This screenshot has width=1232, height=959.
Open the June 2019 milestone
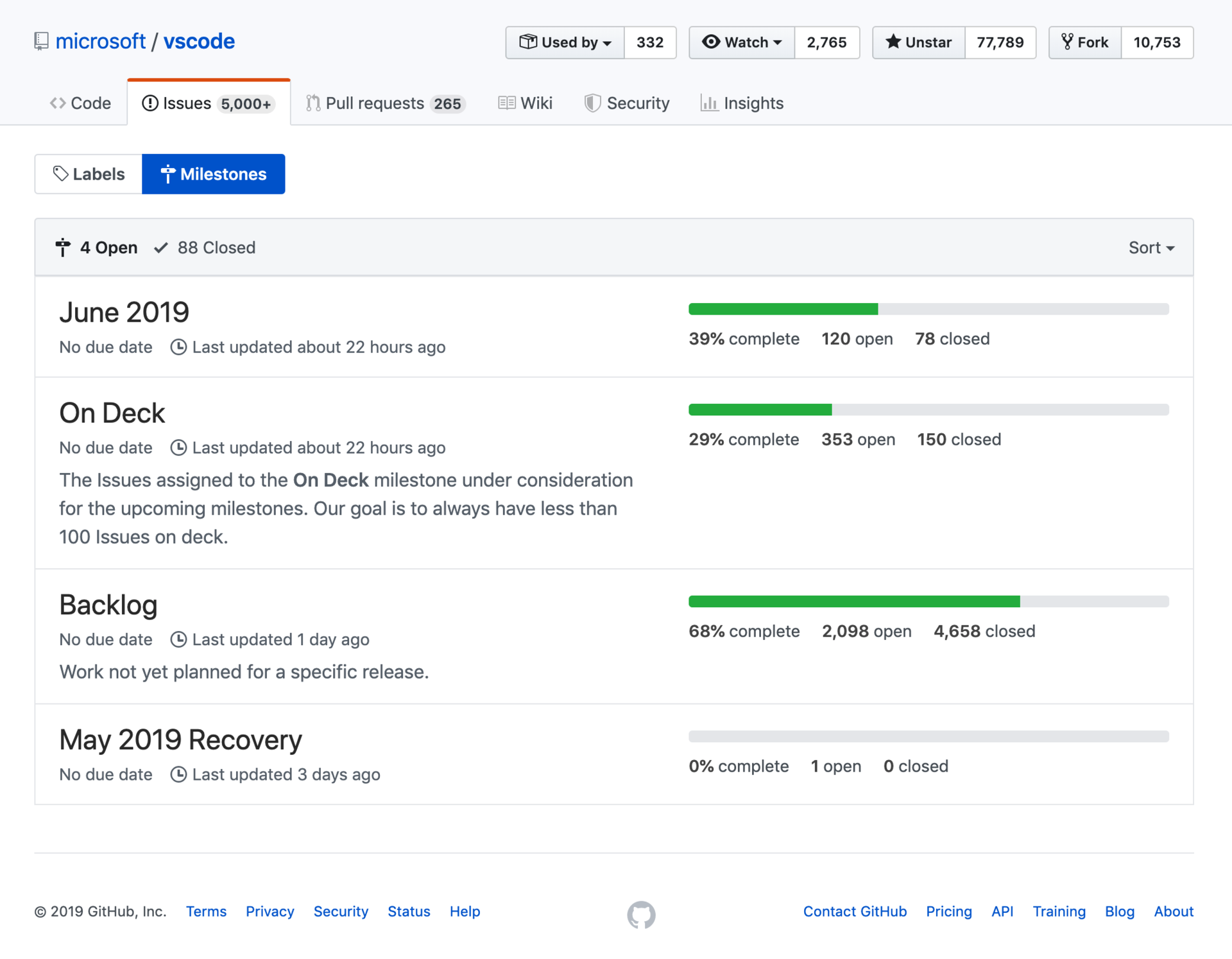(x=124, y=313)
